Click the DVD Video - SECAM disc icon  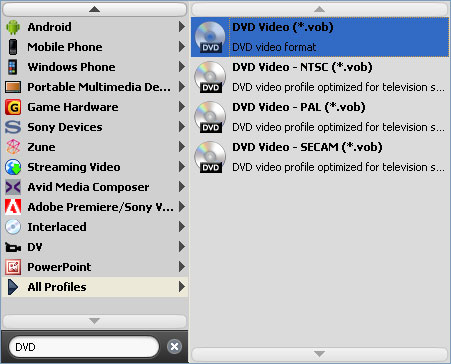point(210,157)
